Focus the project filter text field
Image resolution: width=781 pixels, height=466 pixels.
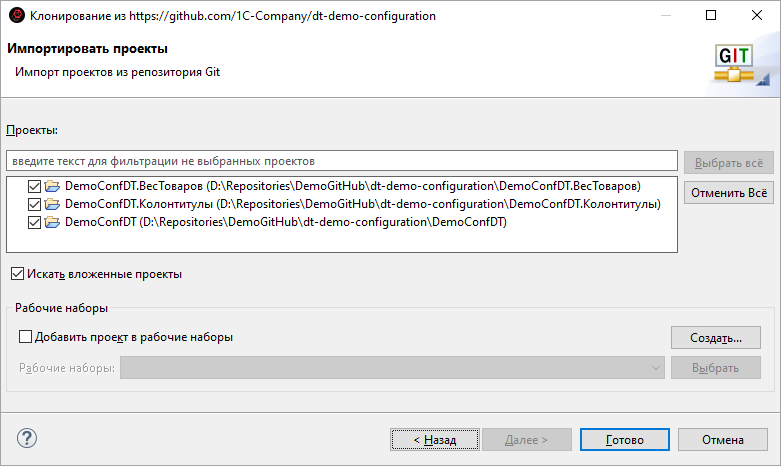coord(340,160)
